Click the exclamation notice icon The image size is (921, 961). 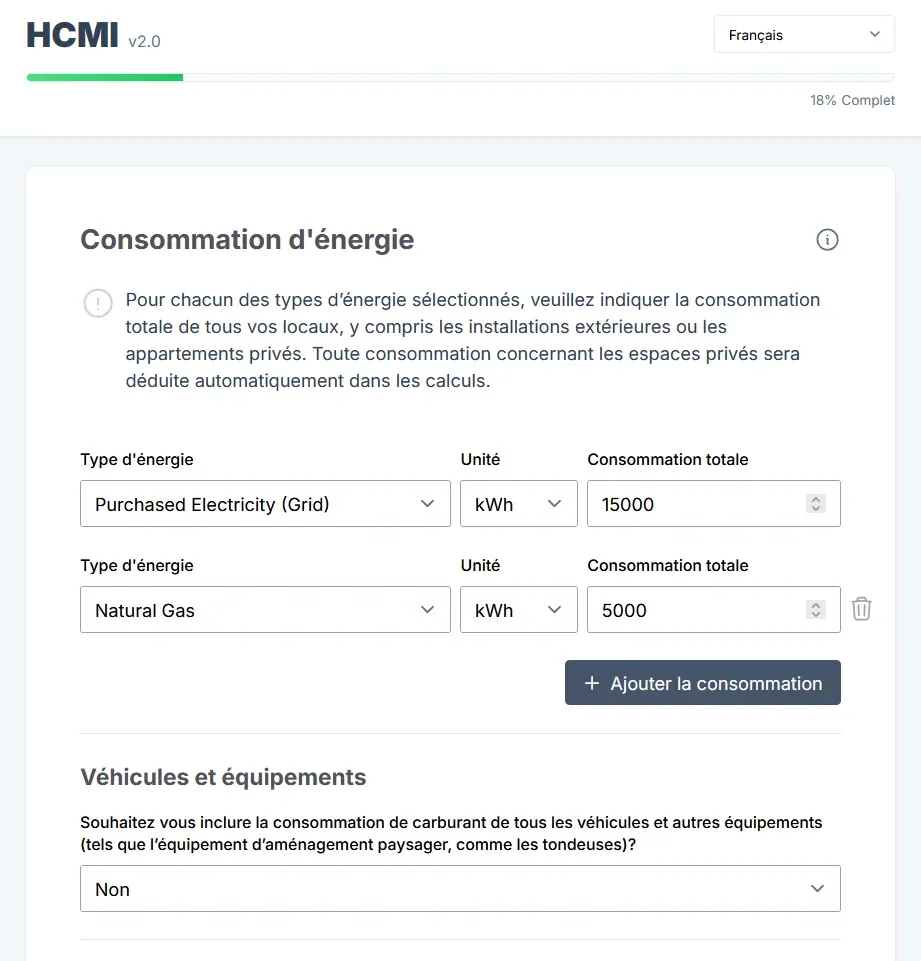[98, 303]
